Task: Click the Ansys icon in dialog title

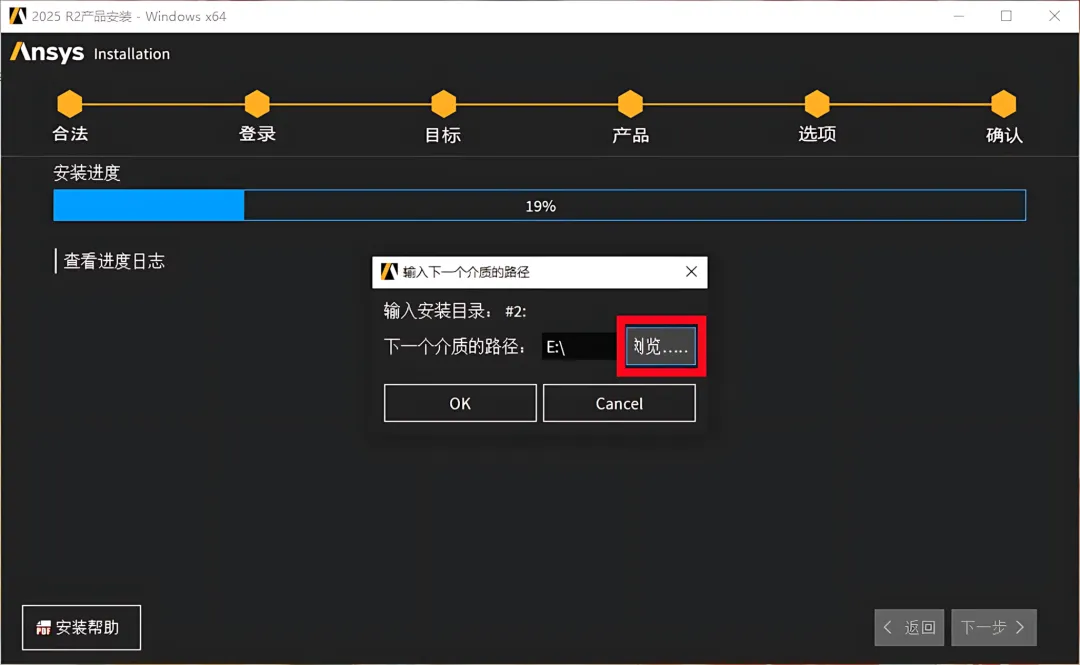Action: point(389,272)
